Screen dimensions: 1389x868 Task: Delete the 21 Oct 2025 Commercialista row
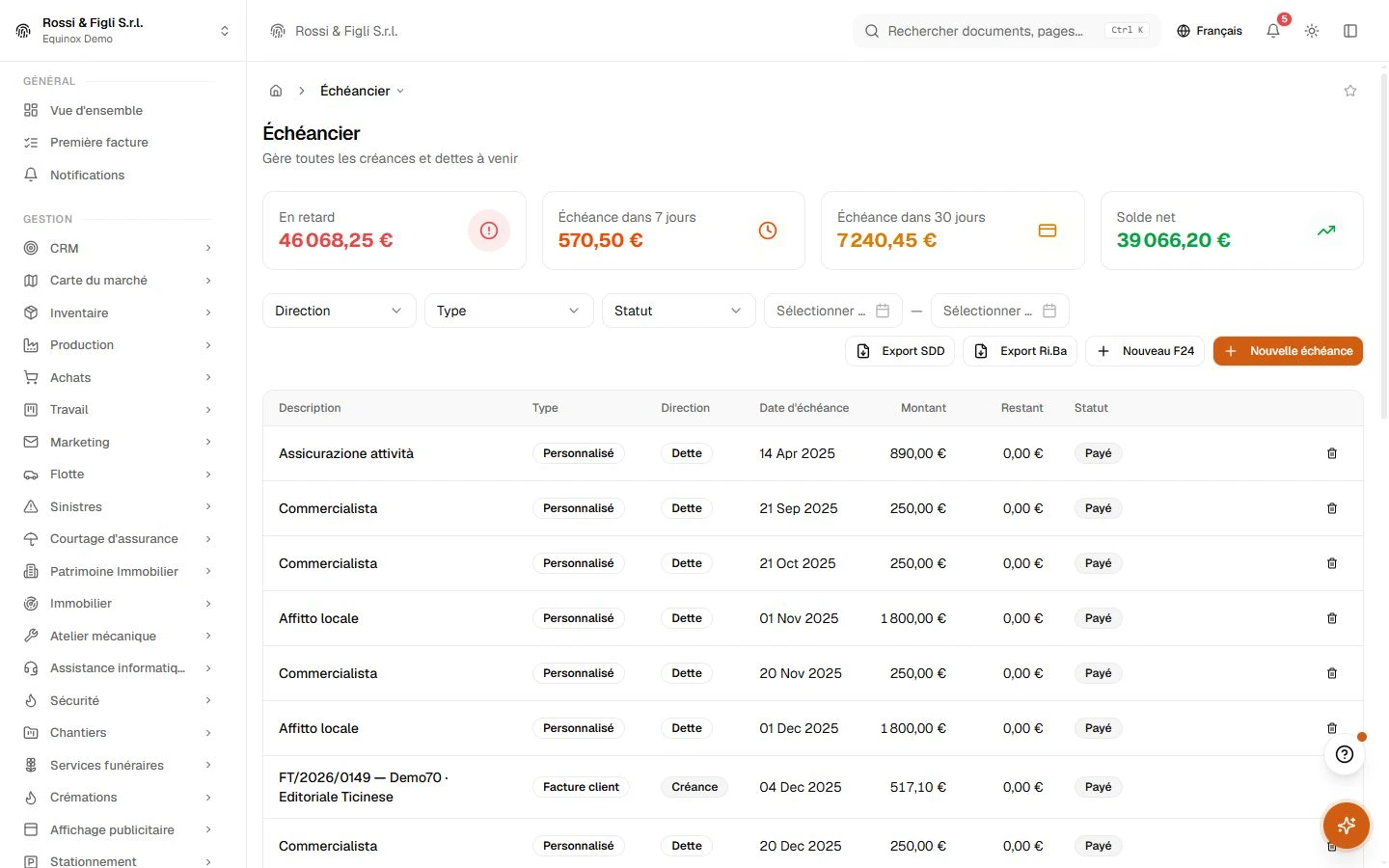[1332, 563]
